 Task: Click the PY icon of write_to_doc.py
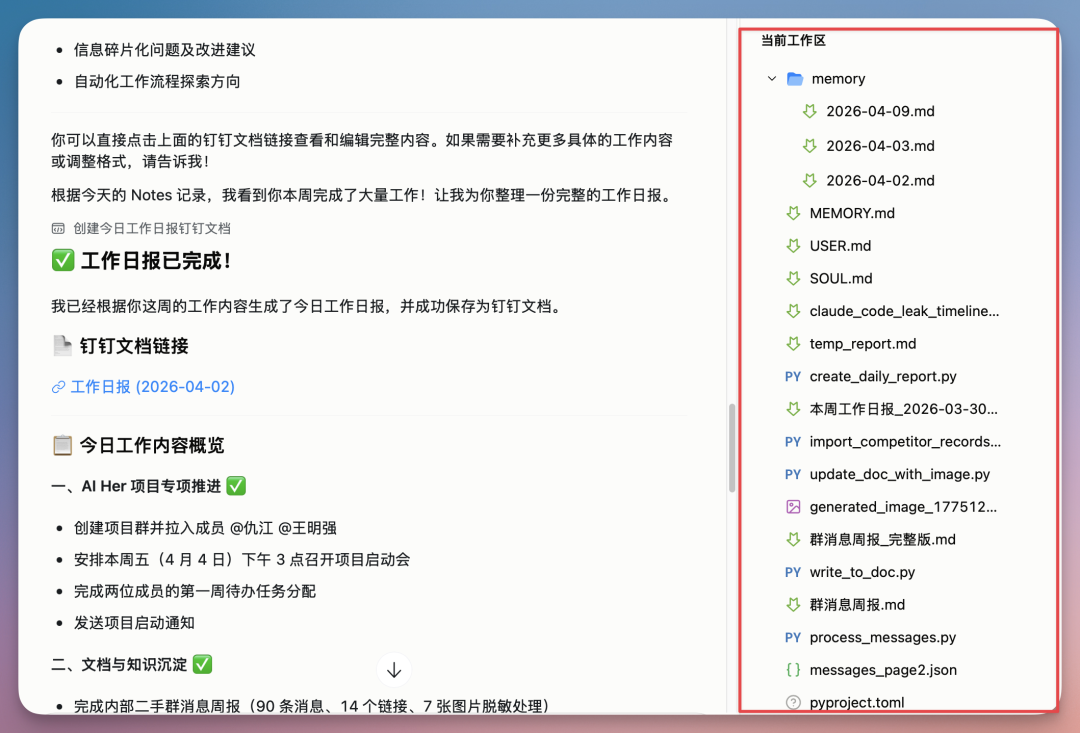click(793, 572)
